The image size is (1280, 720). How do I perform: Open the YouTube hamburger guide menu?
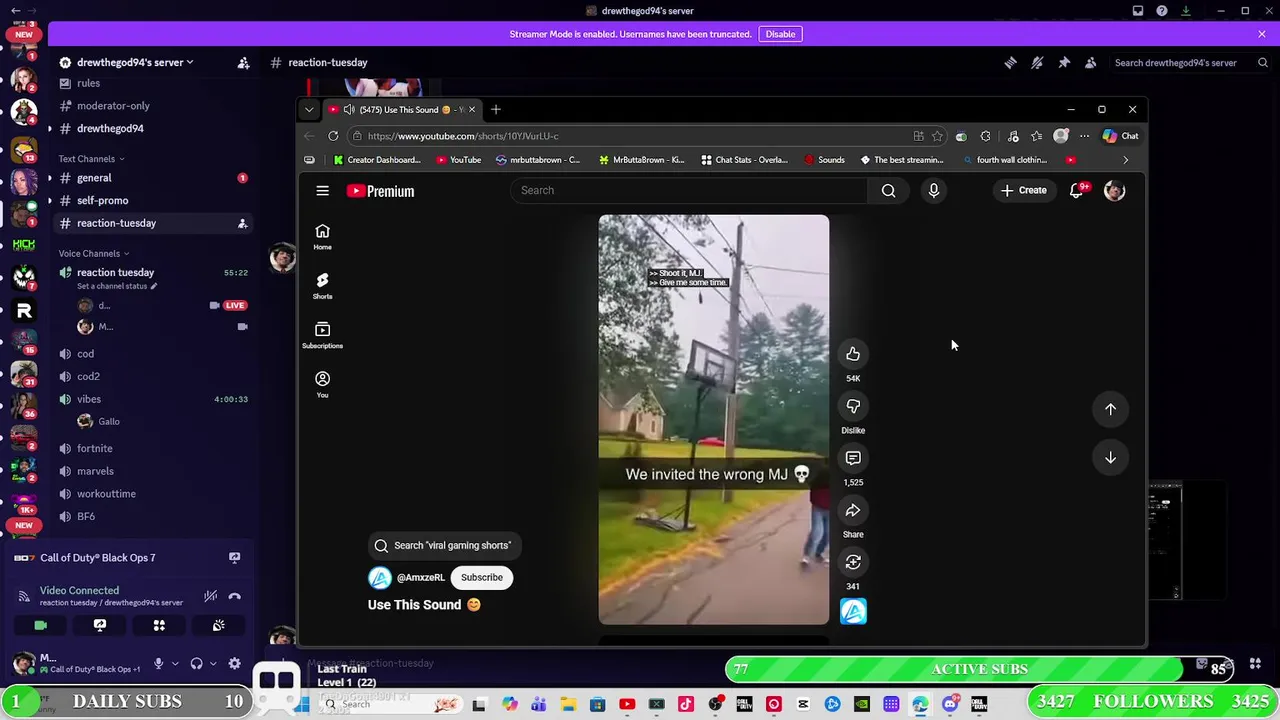tap(322, 191)
